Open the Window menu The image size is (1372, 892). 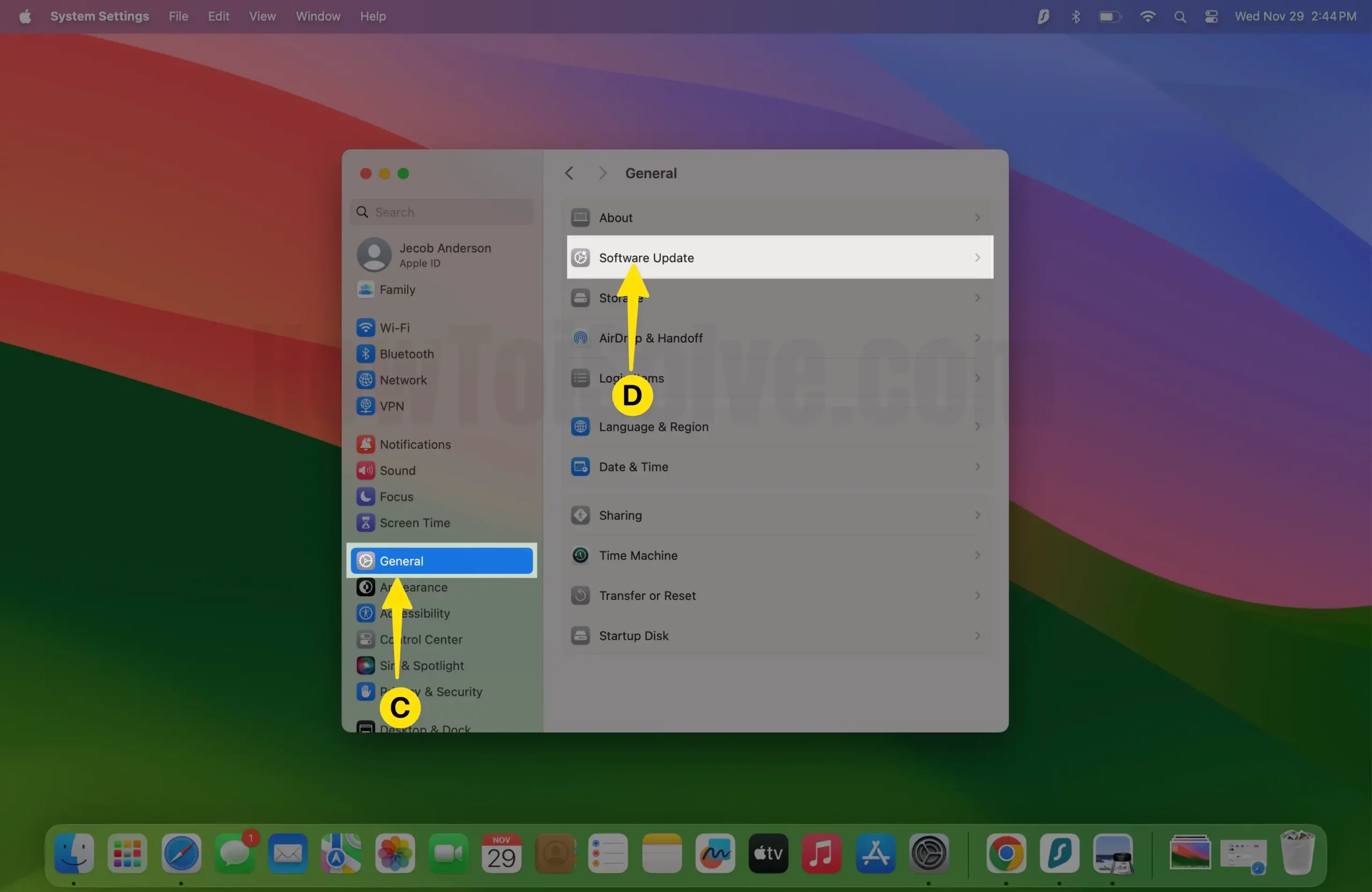pyautogui.click(x=318, y=17)
